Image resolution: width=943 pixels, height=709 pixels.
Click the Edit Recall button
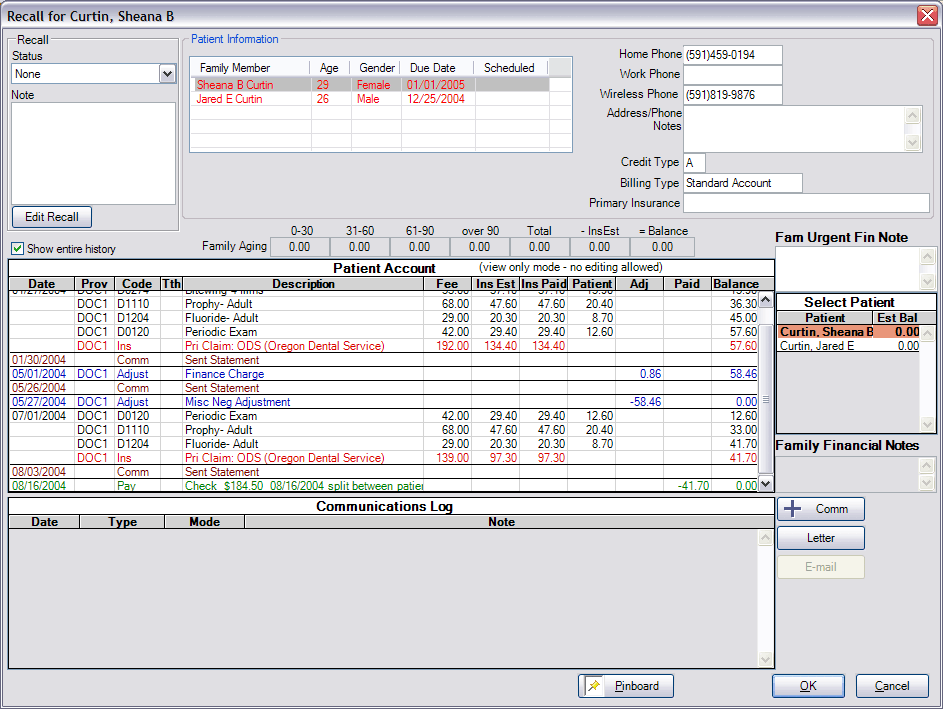(51, 217)
